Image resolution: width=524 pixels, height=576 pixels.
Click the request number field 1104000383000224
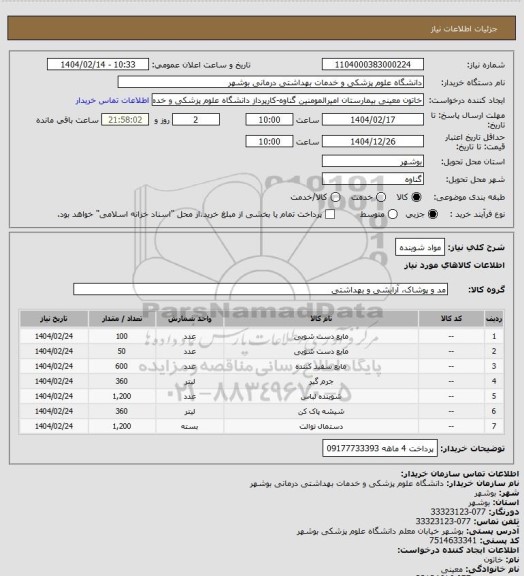tap(373, 65)
